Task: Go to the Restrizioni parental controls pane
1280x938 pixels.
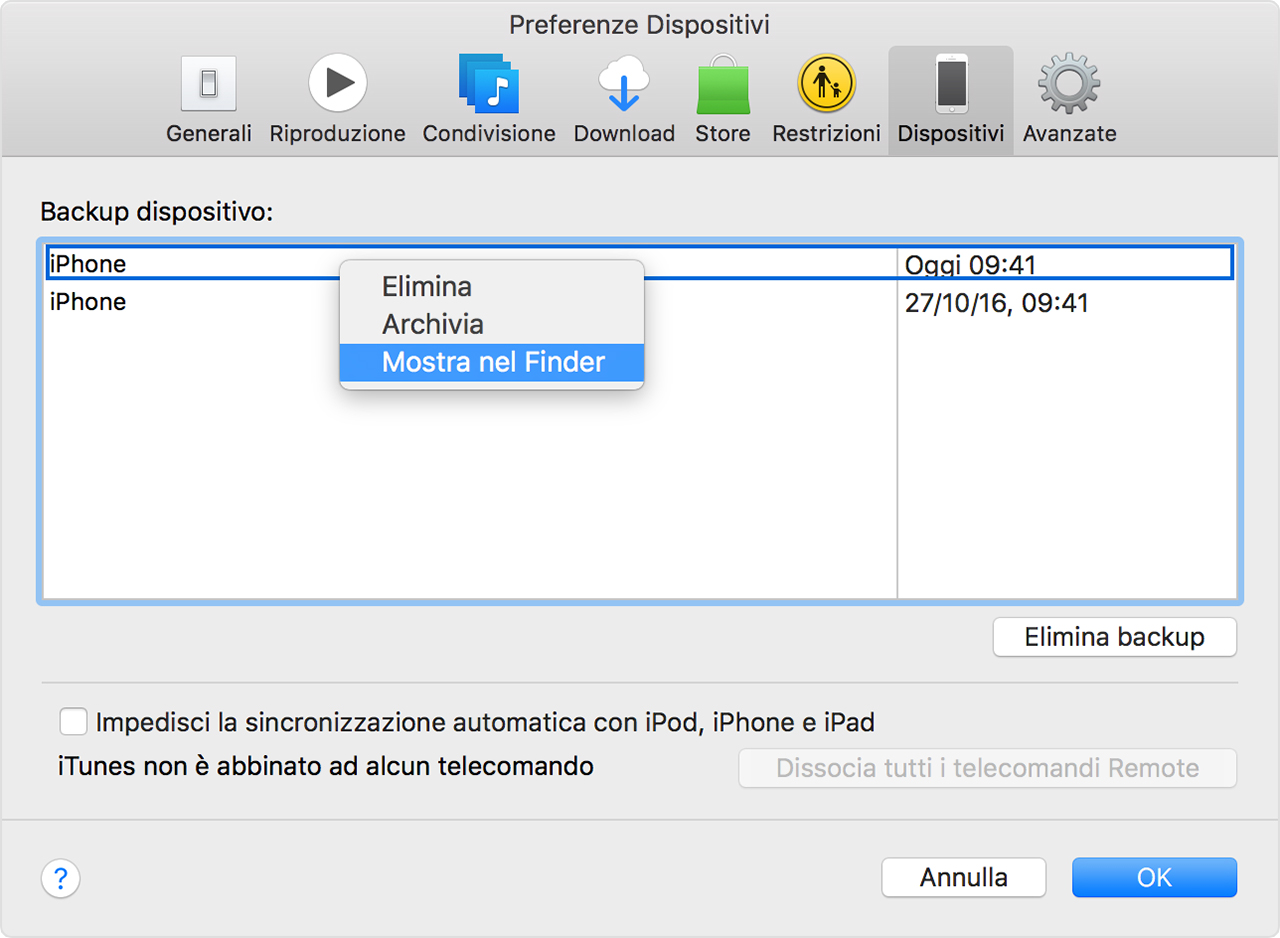Action: pos(826,100)
